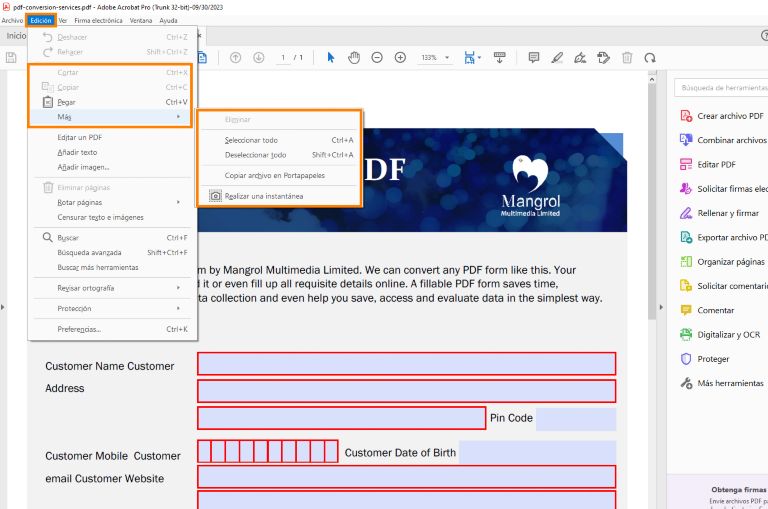Click the Búsqueda de herramientas search box

tap(721, 88)
